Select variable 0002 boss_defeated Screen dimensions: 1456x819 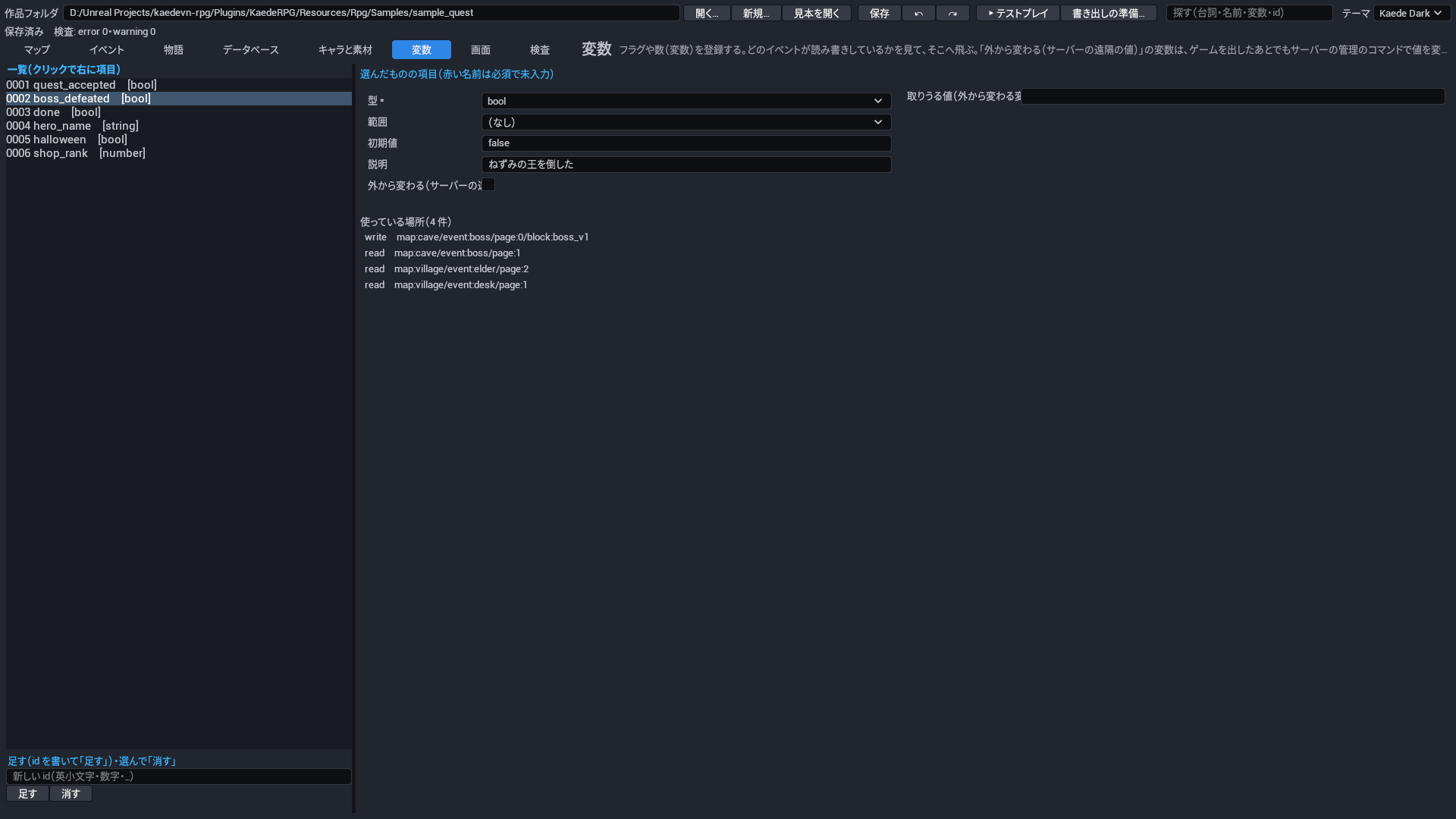click(179, 99)
